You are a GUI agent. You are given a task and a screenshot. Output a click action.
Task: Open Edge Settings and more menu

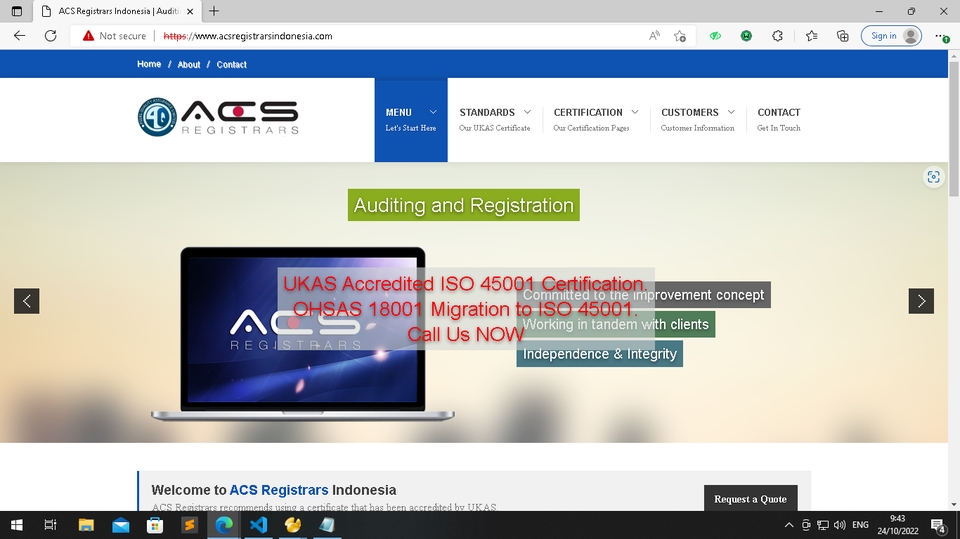[942, 36]
